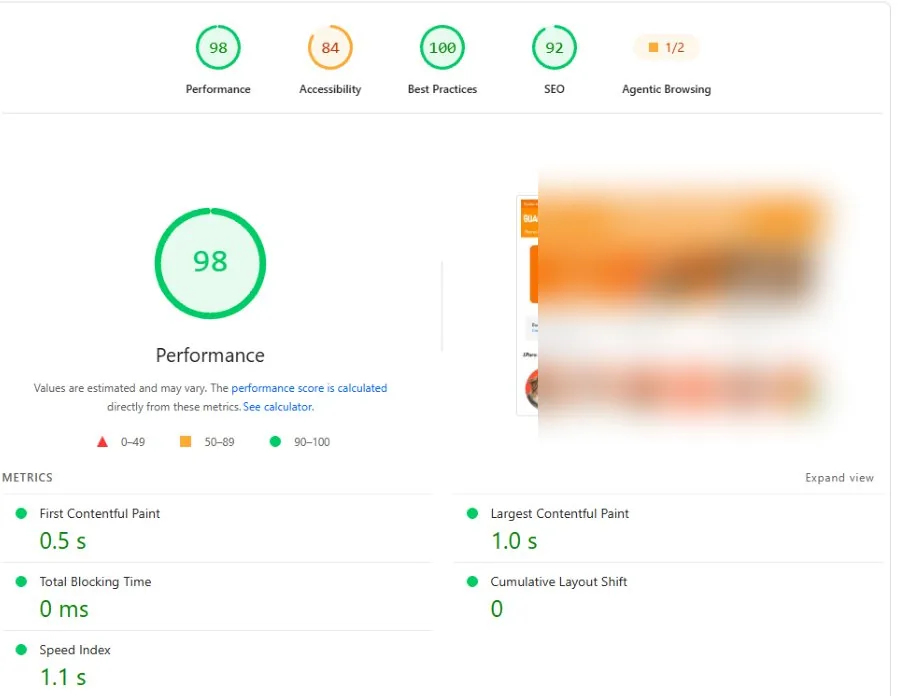Screen dimensions: 898x696
Task: Click the Total Blocking Time value 0 ms
Action: click(64, 609)
